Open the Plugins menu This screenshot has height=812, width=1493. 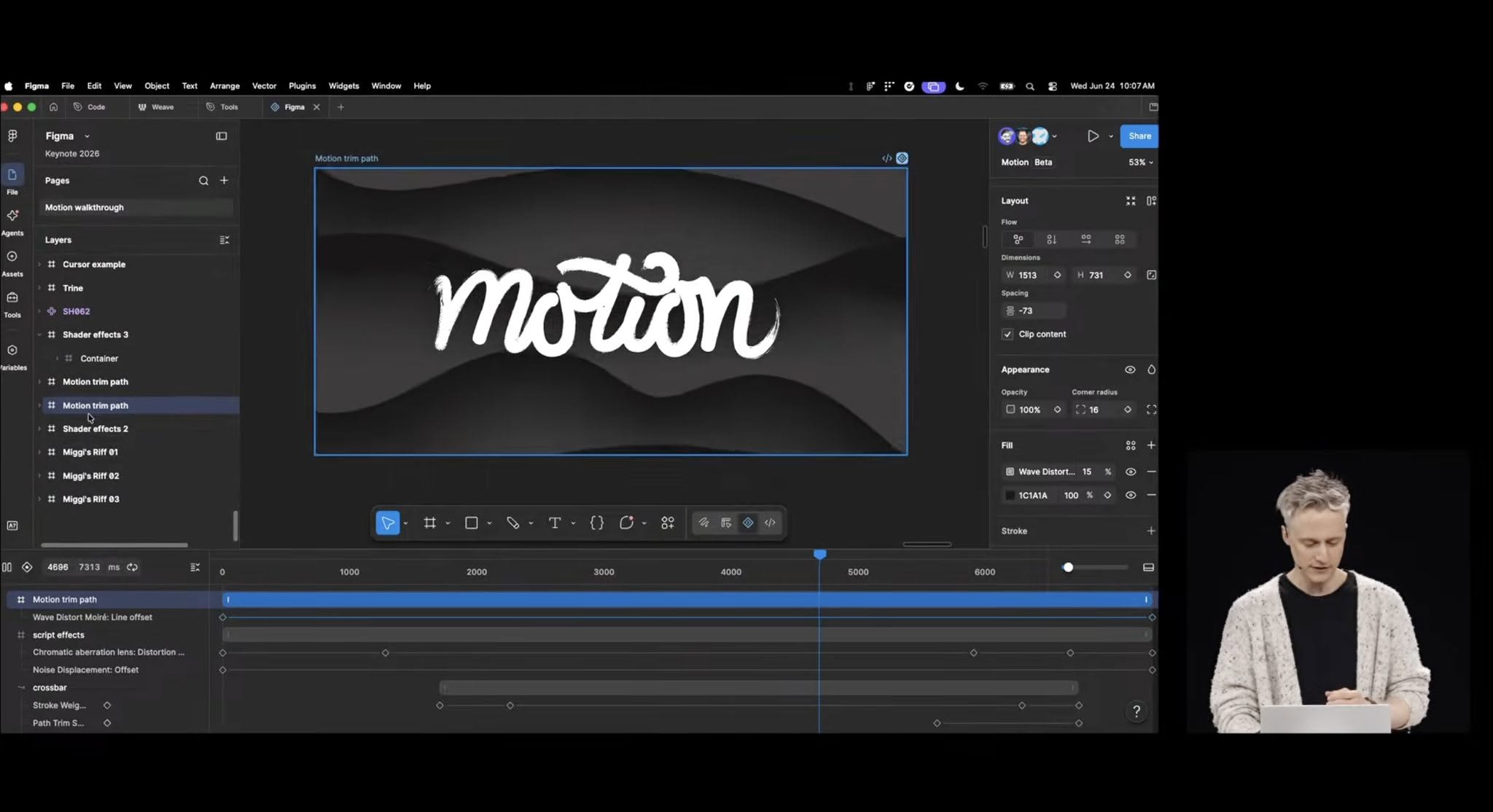click(302, 86)
